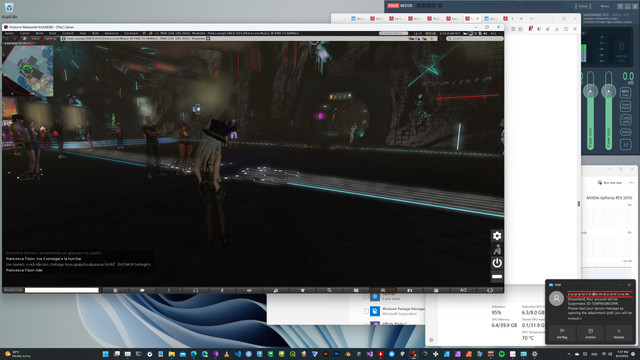Toggle the MIX down button in Voicemeeter
Viewport: 640px width, 360px height.
point(625,93)
